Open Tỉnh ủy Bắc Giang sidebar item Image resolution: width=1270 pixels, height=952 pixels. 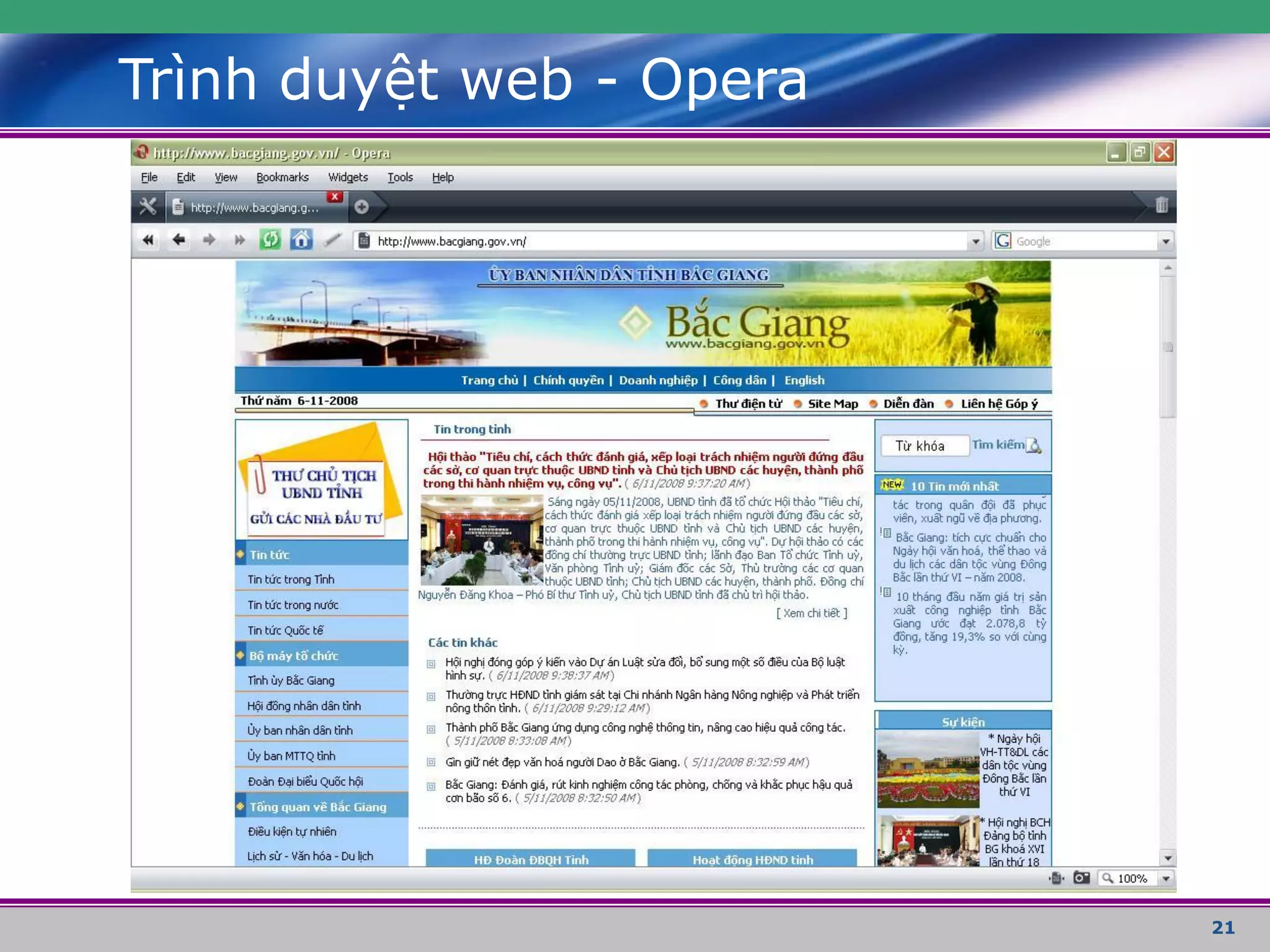click(x=291, y=681)
